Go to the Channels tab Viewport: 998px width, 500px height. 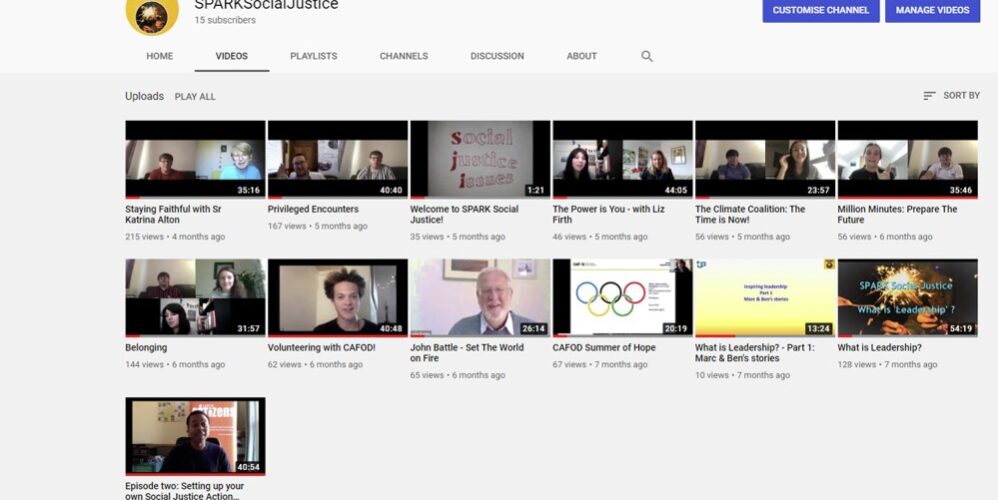pos(404,56)
